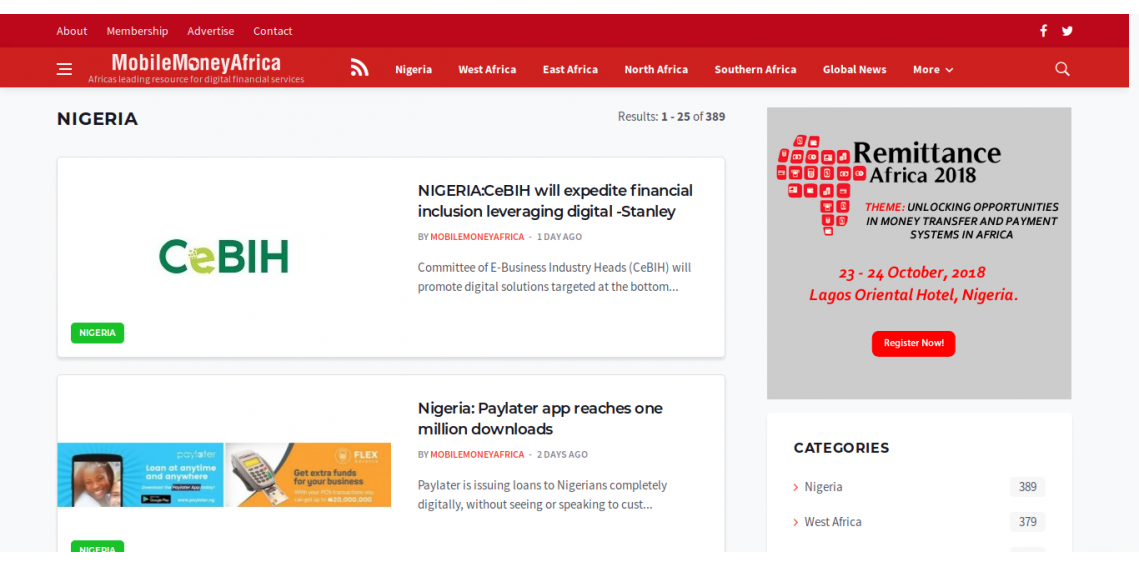
Task: Click the 'Results: 1 - 25 of 389' text
Action: 671,116
